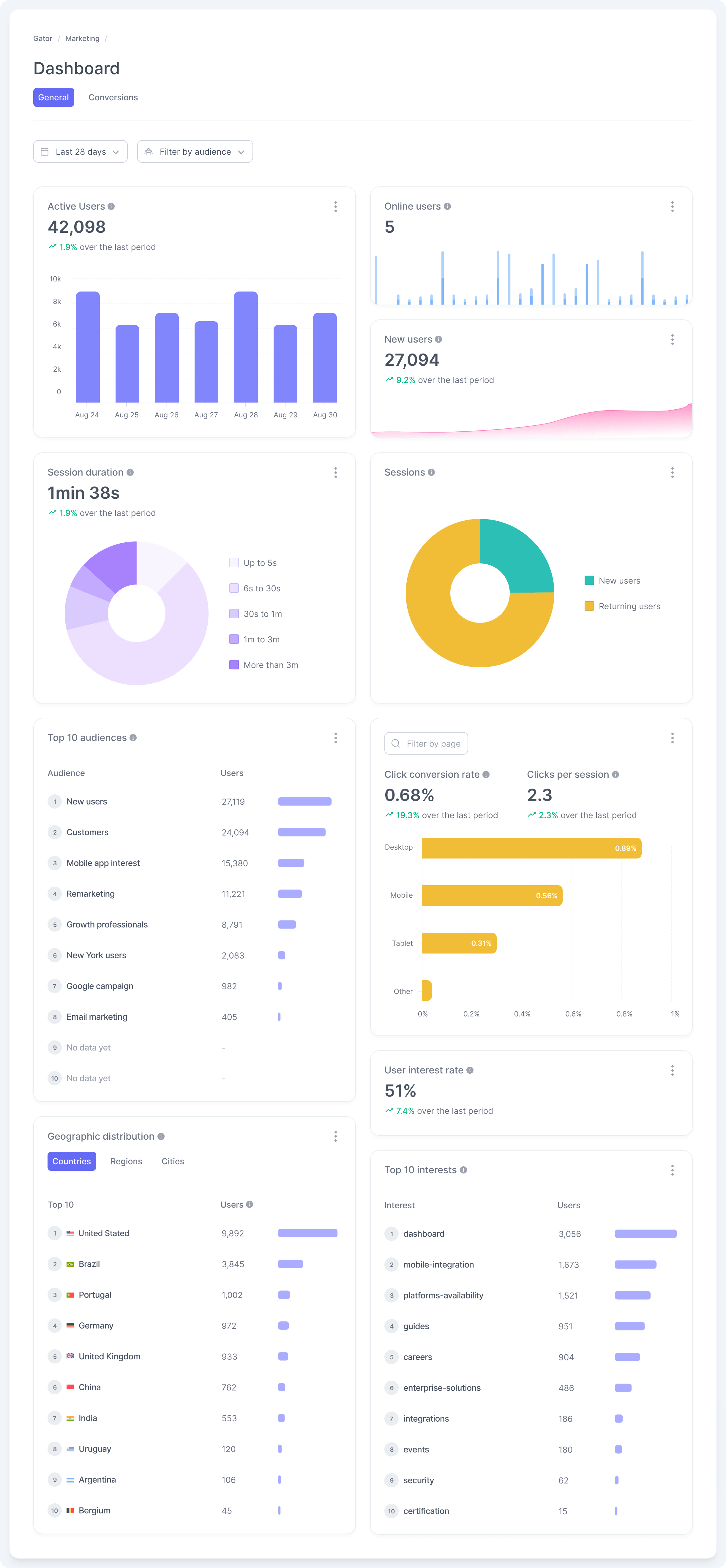The width and height of the screenshot is (726, 1568).
Task: Select Google campaign audience row
Action: coord(194,986)
